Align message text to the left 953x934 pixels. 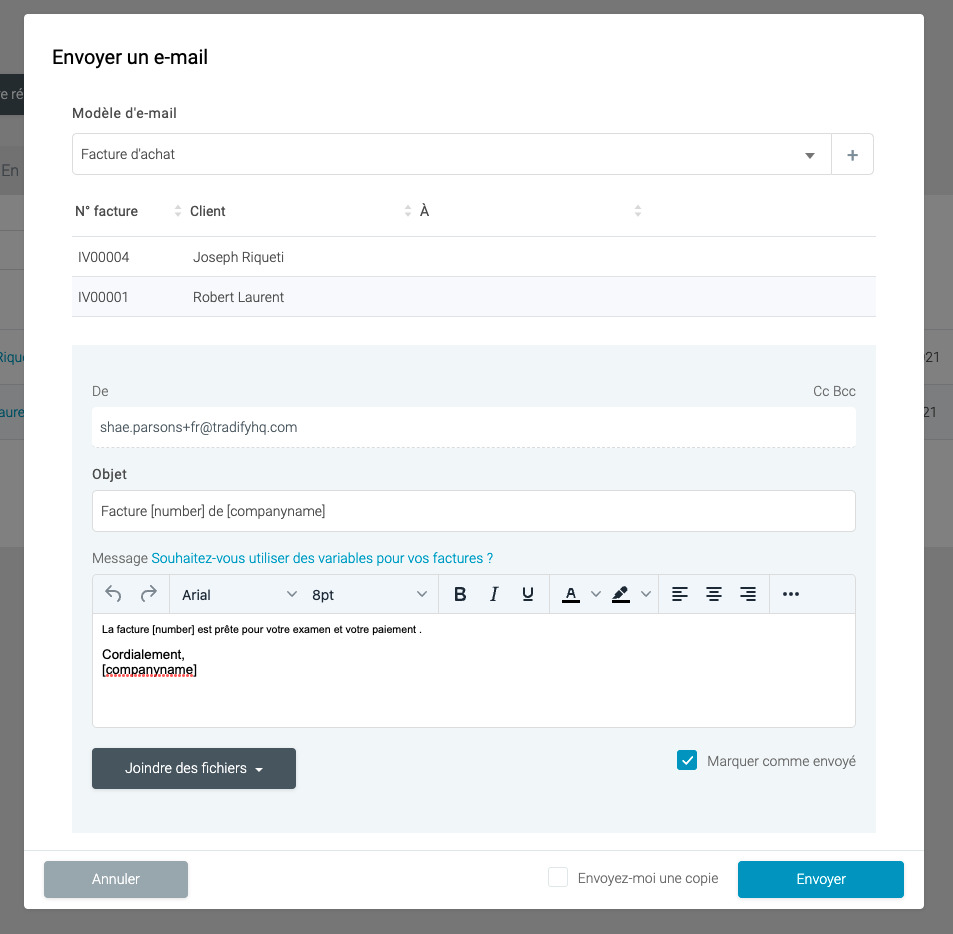(x=680, y=594)
